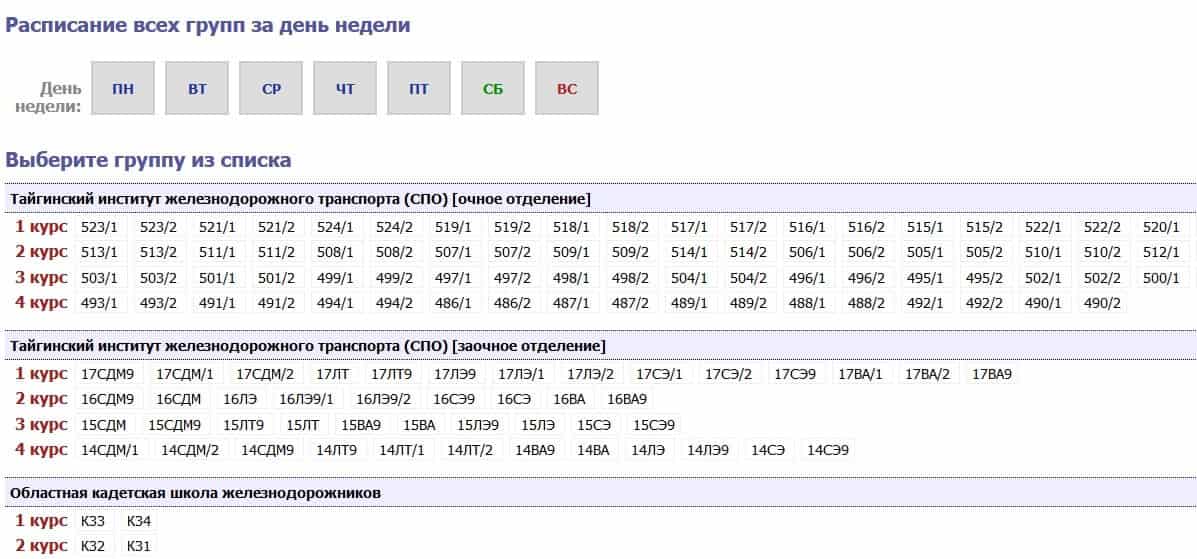Select correspondence group 17ЛТ
Image resolution: width=1197 pixels, height=559 pixels.
coord(333,374)
